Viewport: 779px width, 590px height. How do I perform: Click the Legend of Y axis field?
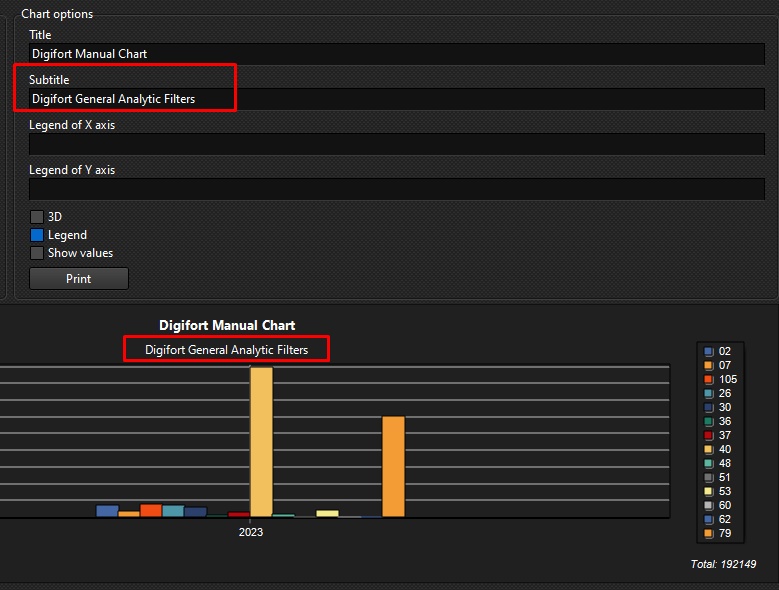click(396, 189)
